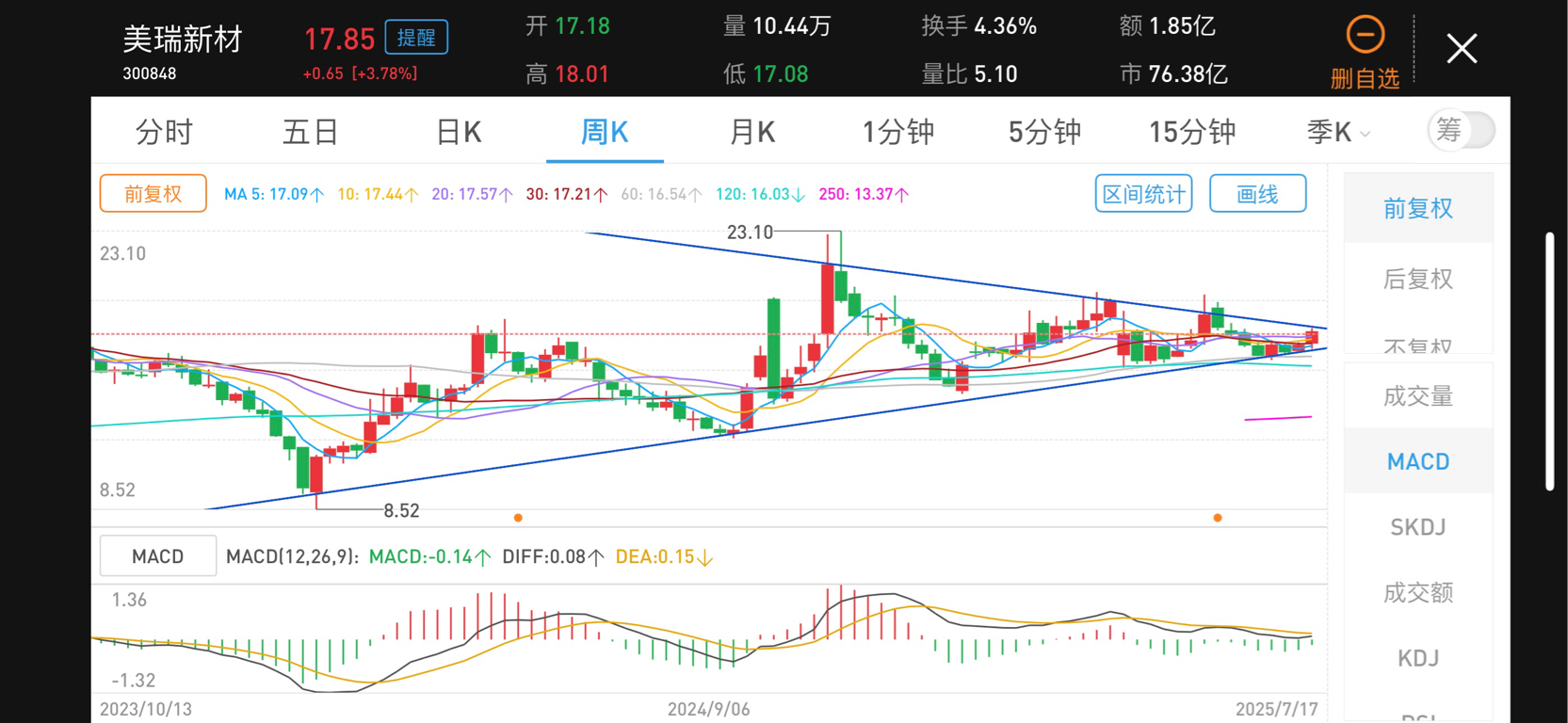
Task: Click the stock code 300848
Action: pyautogui.click(x=150, y=73)
